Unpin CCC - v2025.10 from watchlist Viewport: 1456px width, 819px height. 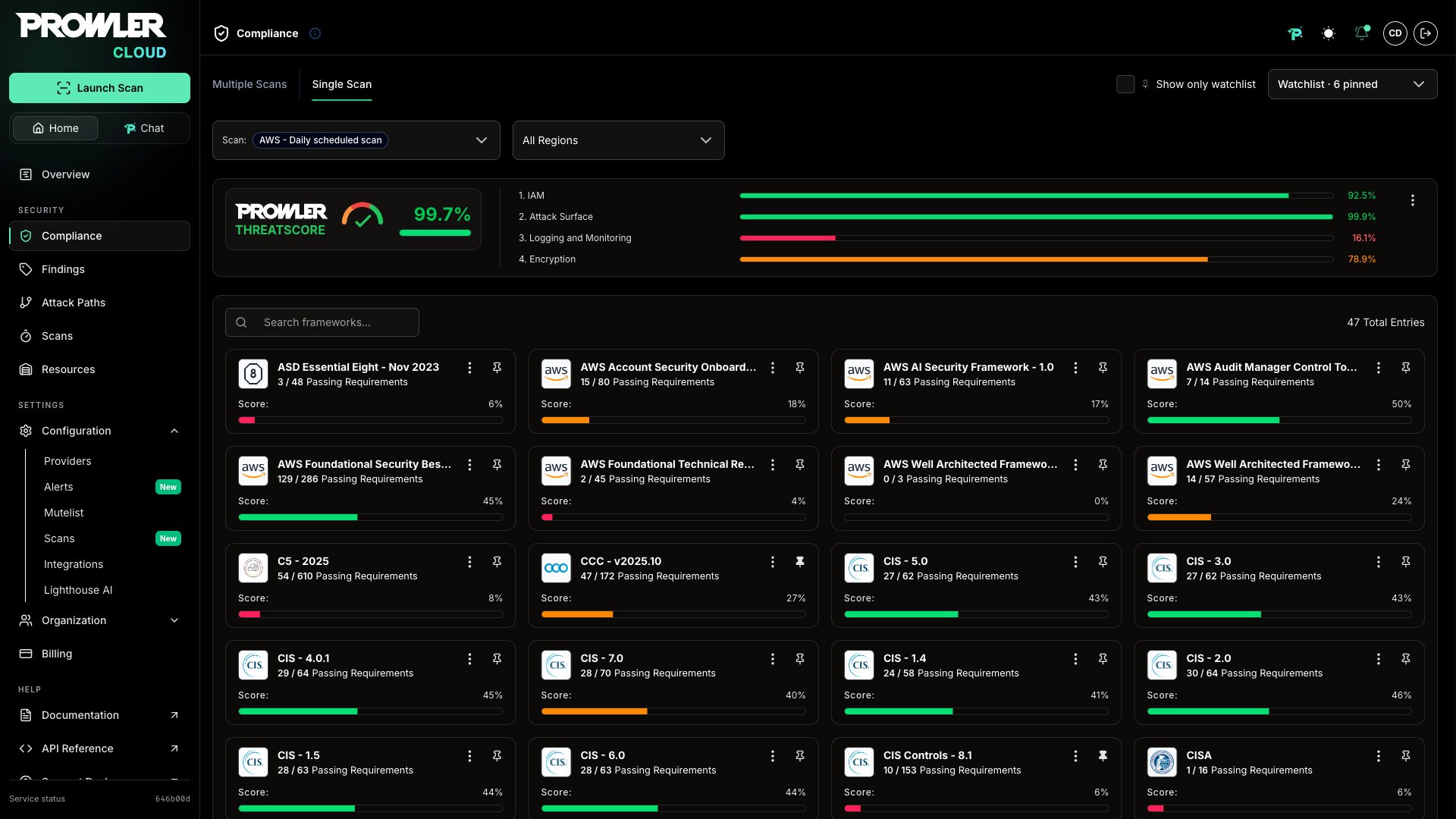coord(799,562)
